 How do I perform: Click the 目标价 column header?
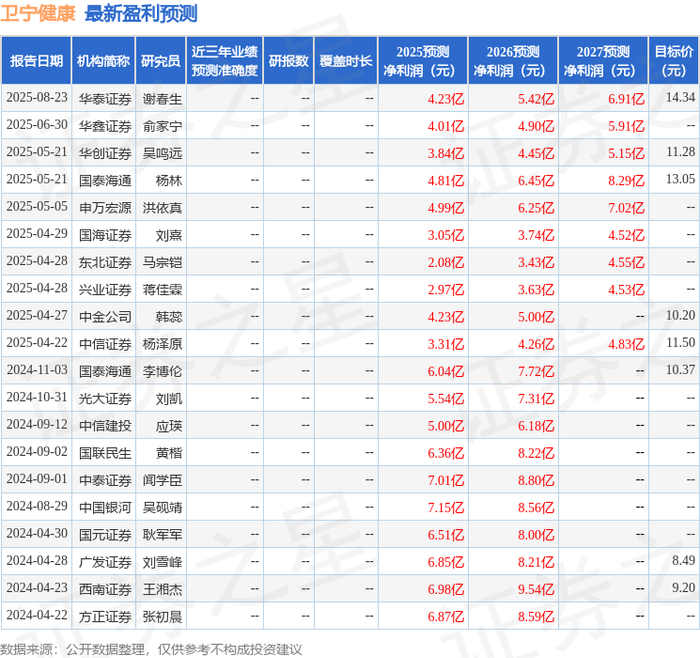tap(673, 61)
